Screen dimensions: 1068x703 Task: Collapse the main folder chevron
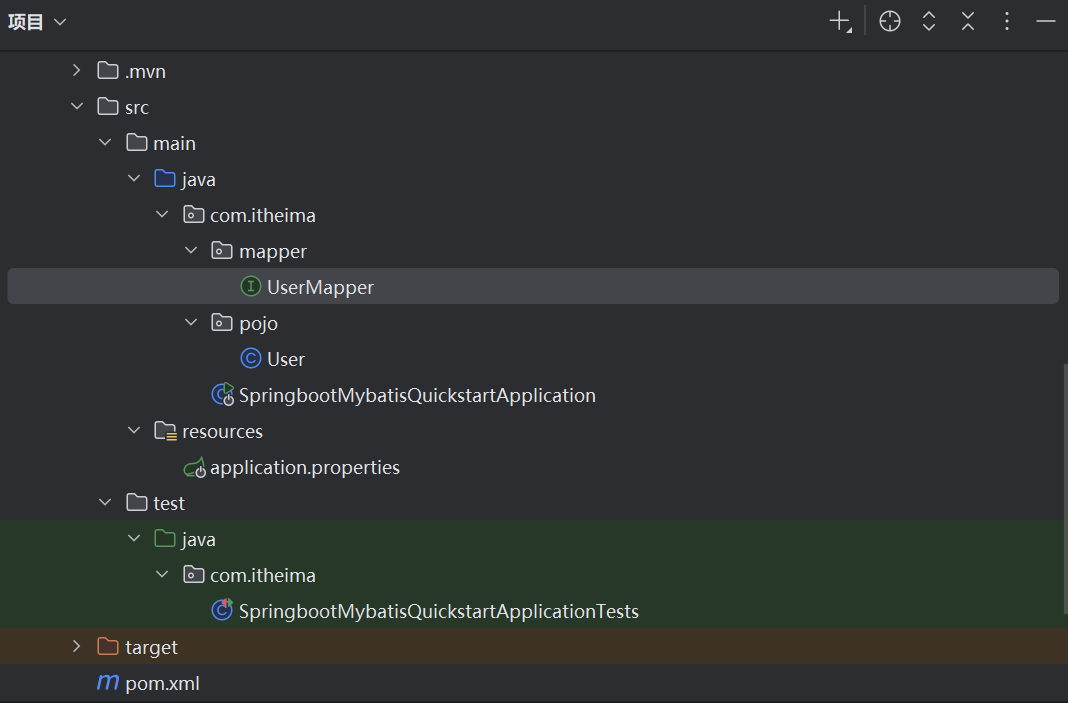coord(105,142)
